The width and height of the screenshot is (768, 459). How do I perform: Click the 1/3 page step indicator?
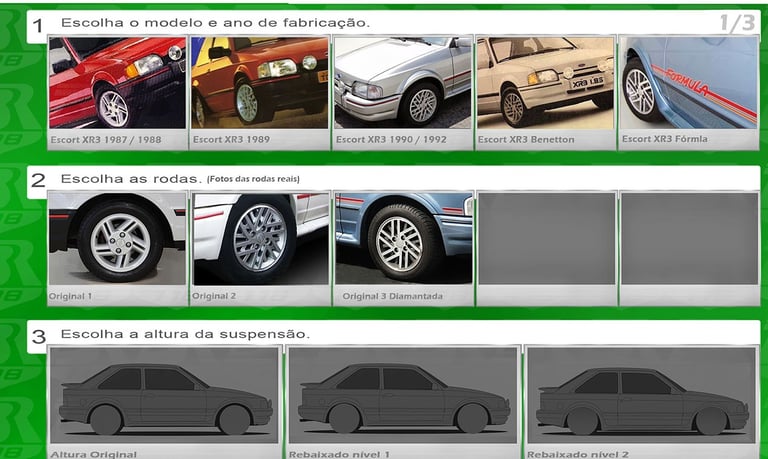pos(737,23)
